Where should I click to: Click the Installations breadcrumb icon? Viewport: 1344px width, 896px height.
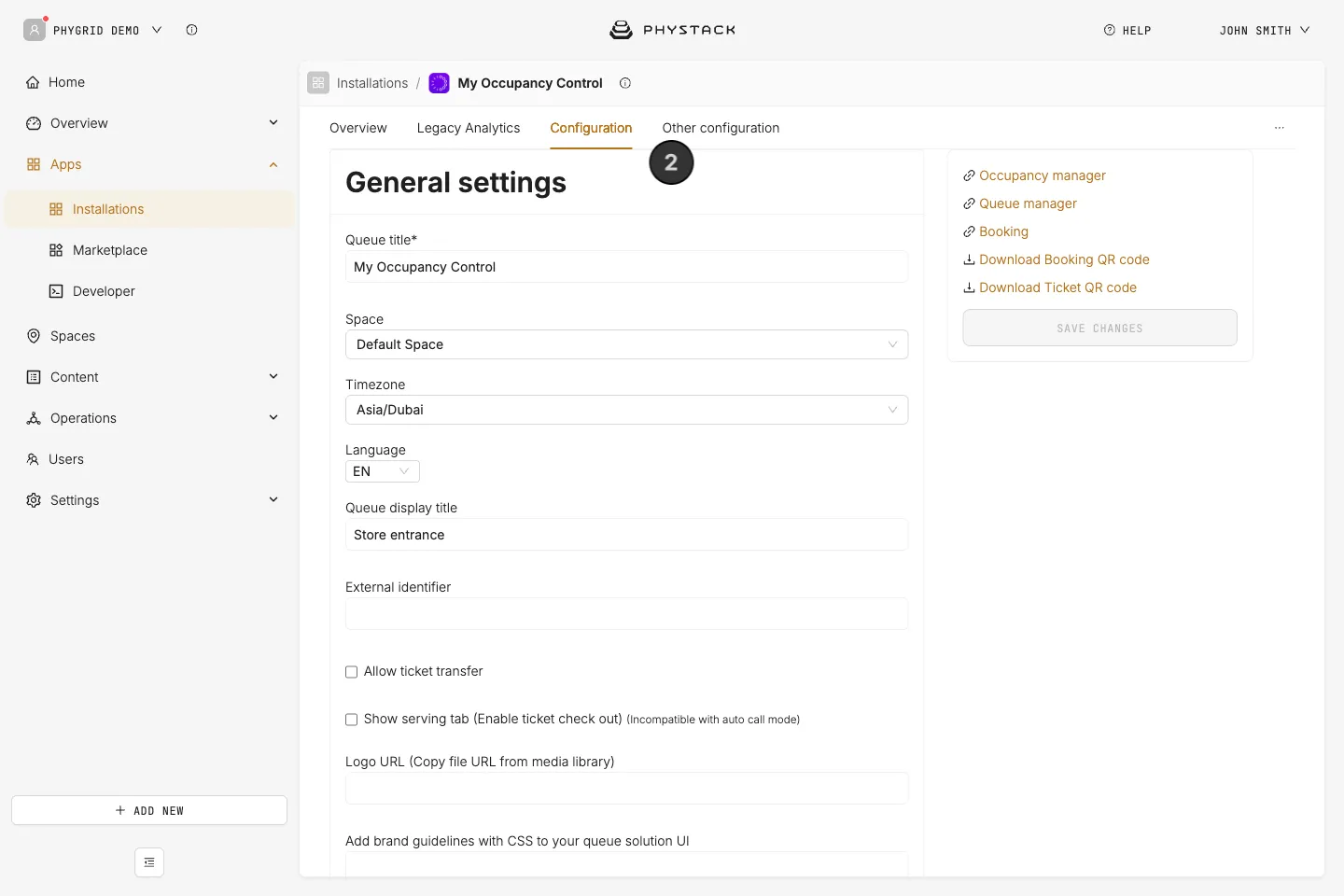tap(318, 83)
